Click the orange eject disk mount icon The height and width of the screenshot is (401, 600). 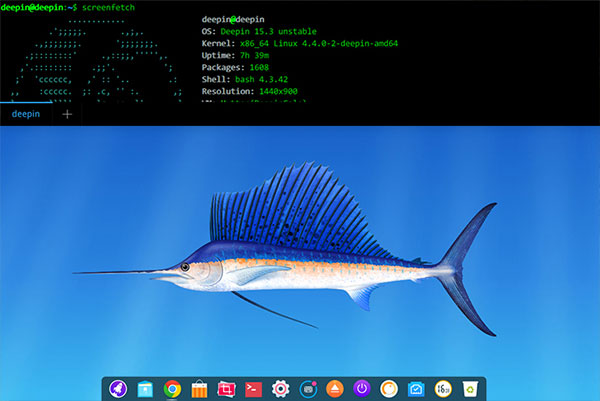click(335, 389)
